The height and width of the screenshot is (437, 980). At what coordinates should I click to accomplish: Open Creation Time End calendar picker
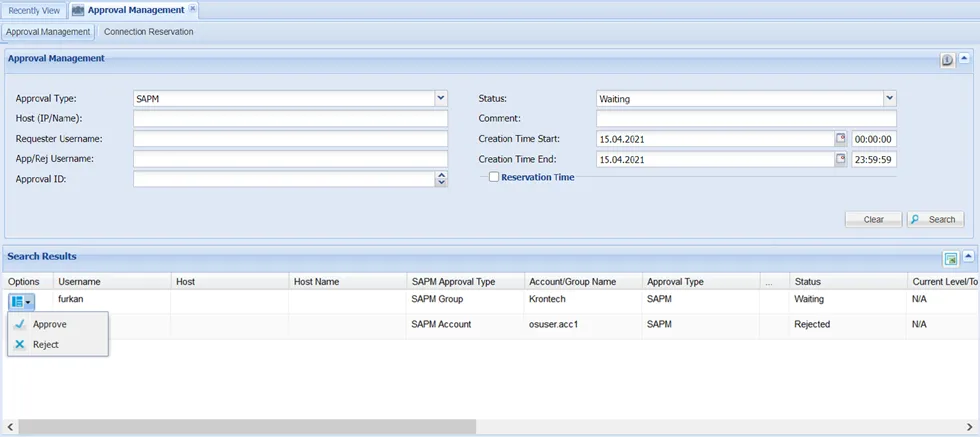pos(841,159)
